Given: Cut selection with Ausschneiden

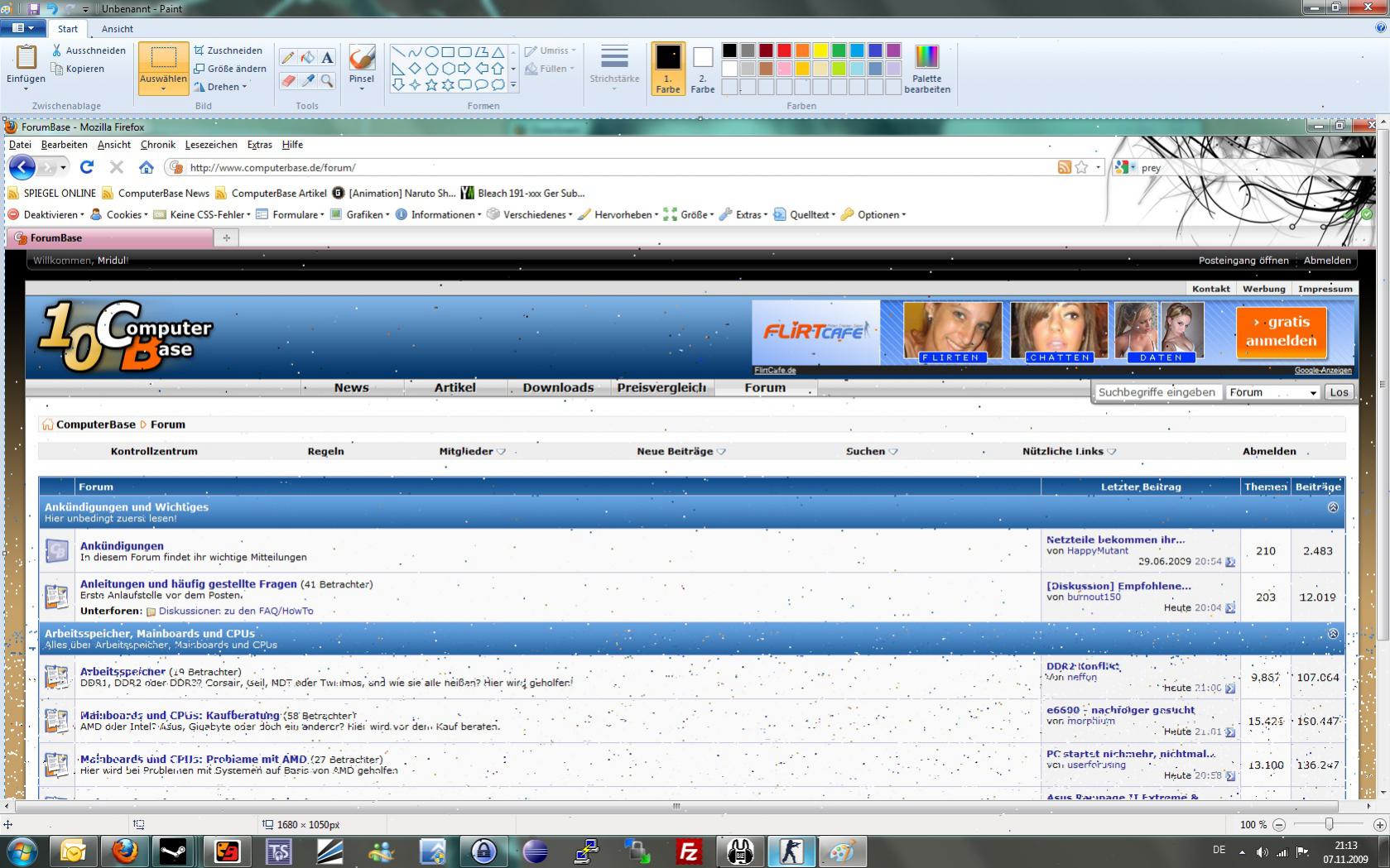Looking at the screenshot, I should point(89,50).
